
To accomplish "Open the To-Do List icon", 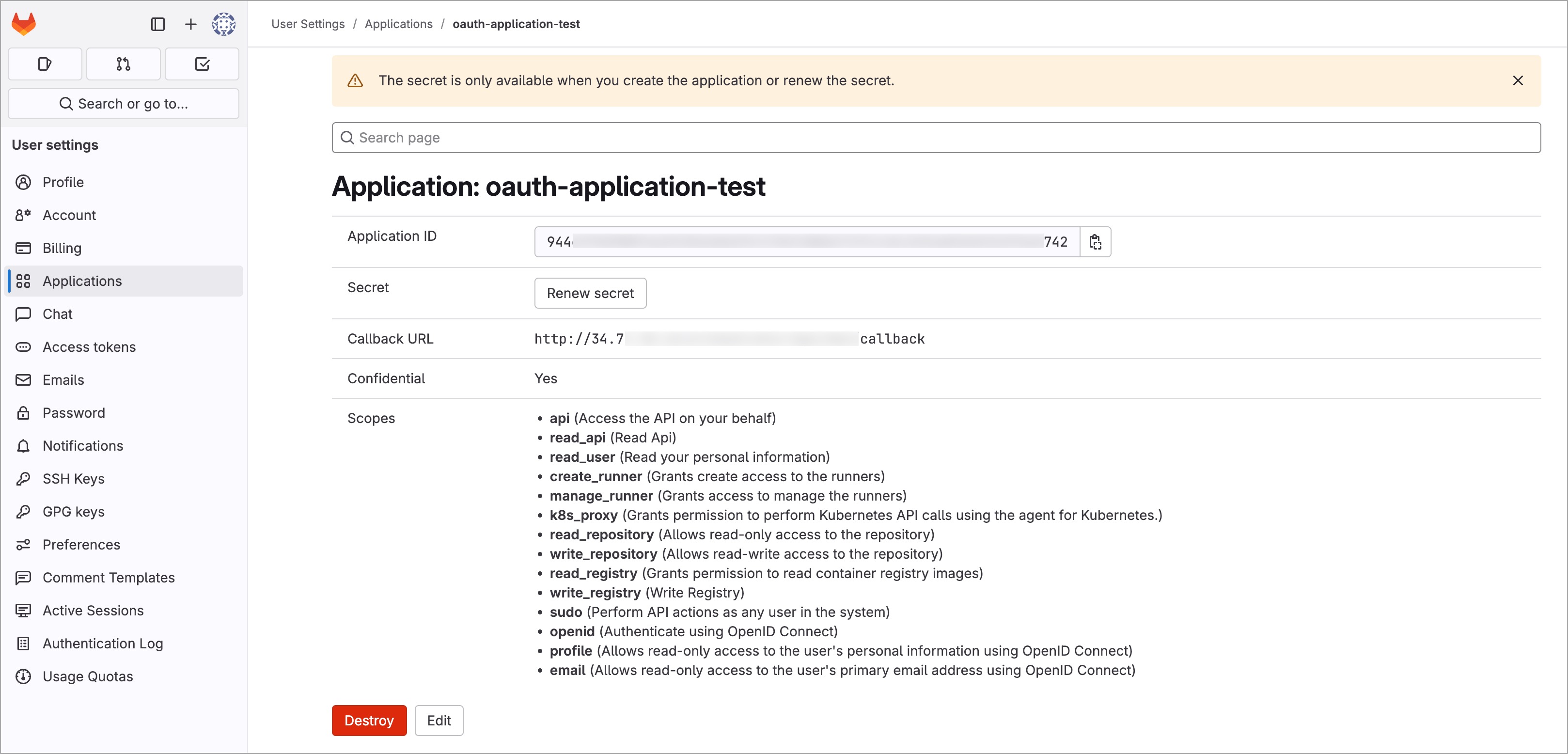I will click(202, 63).
